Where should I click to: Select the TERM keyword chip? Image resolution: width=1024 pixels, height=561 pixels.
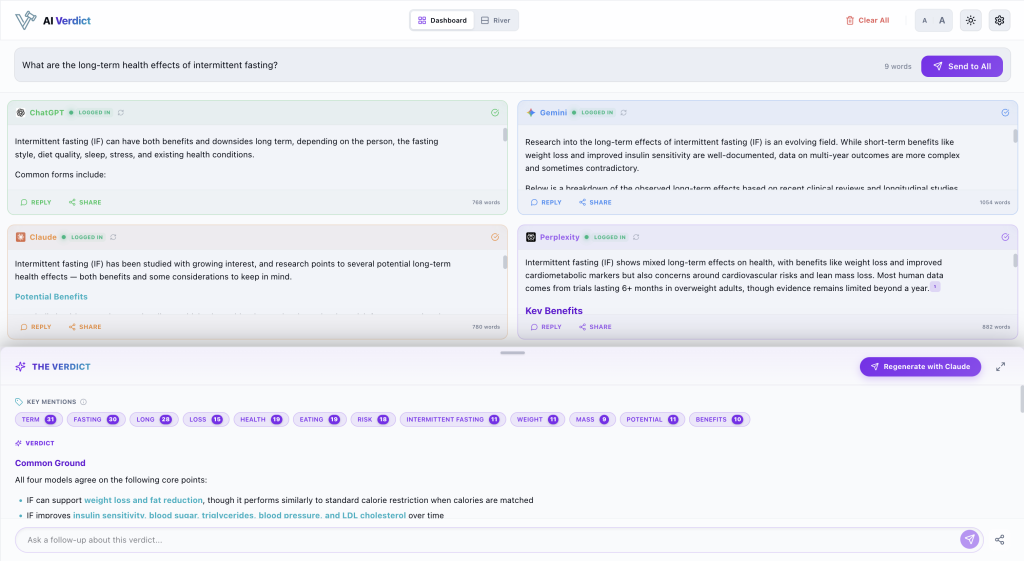point(39,419)
